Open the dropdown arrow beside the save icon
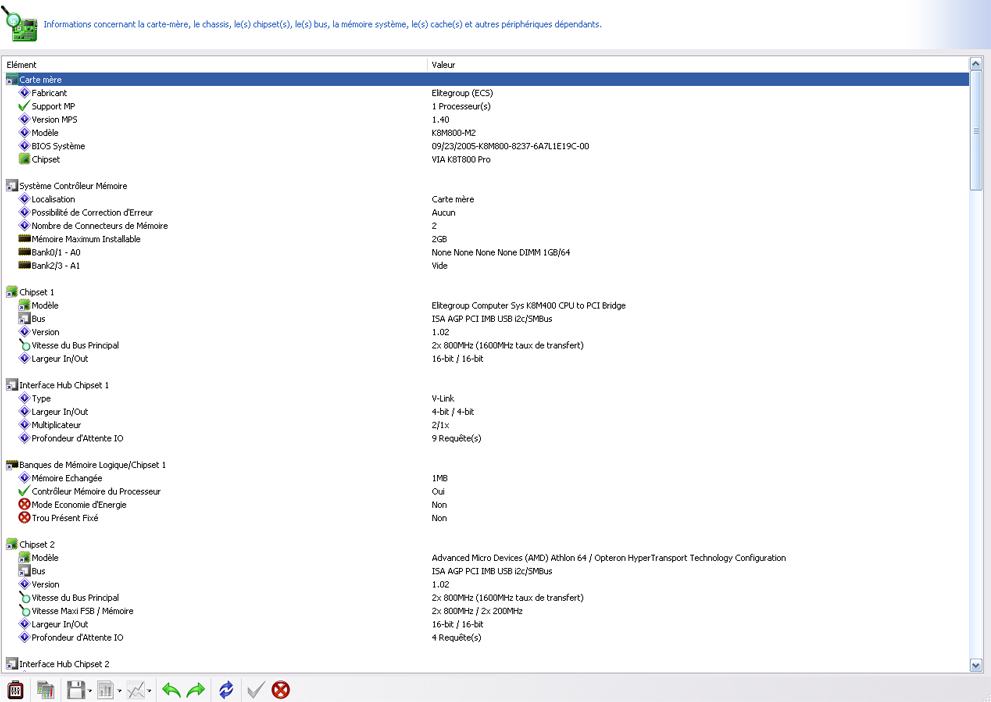 pos(90,691)
